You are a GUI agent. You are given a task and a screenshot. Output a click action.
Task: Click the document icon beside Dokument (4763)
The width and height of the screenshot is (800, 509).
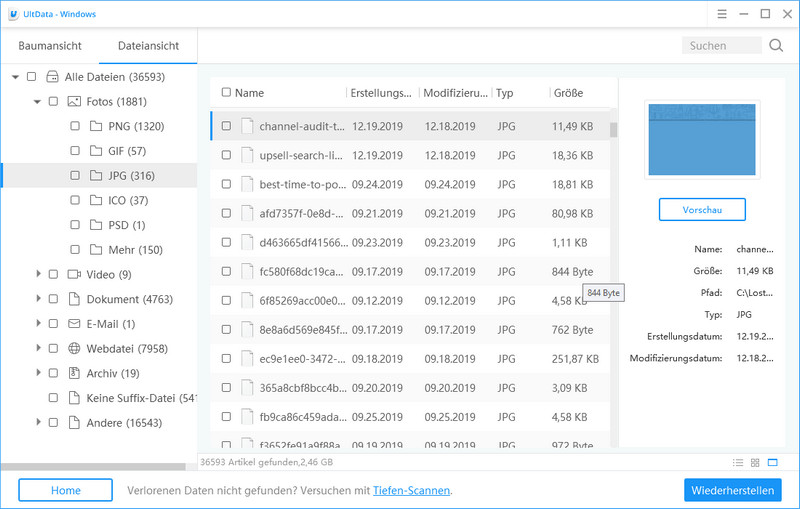coord(74,299)
